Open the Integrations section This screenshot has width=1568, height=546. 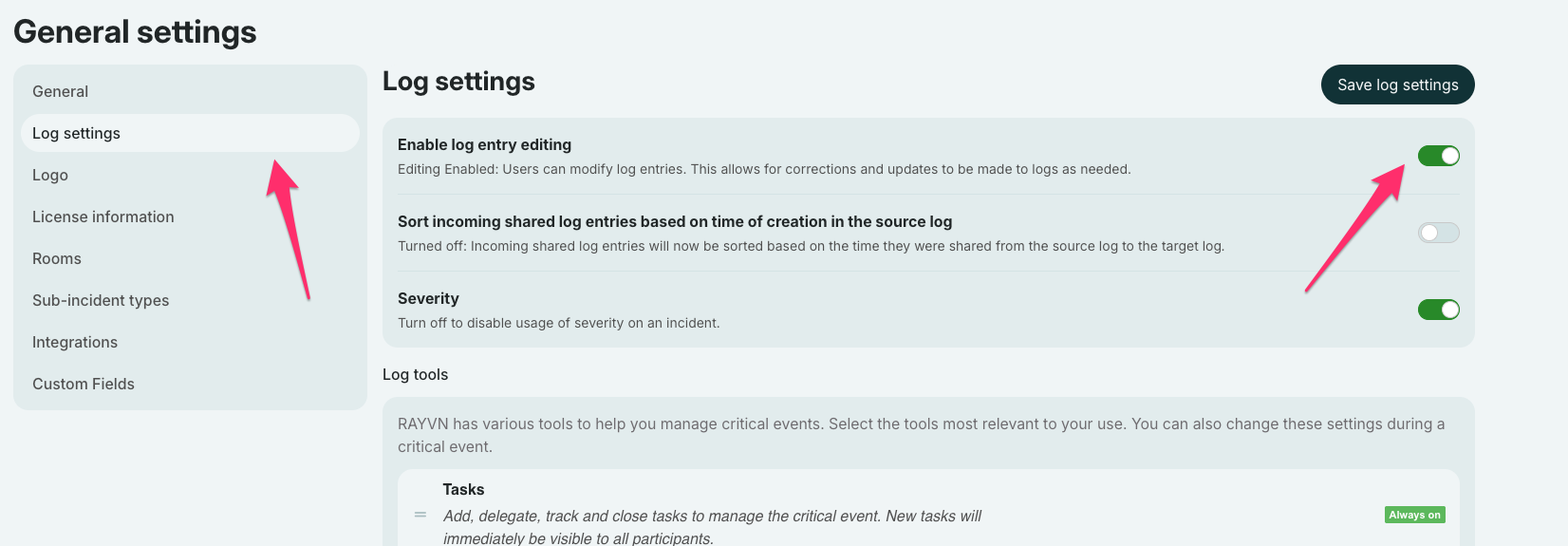click(75, 342)
